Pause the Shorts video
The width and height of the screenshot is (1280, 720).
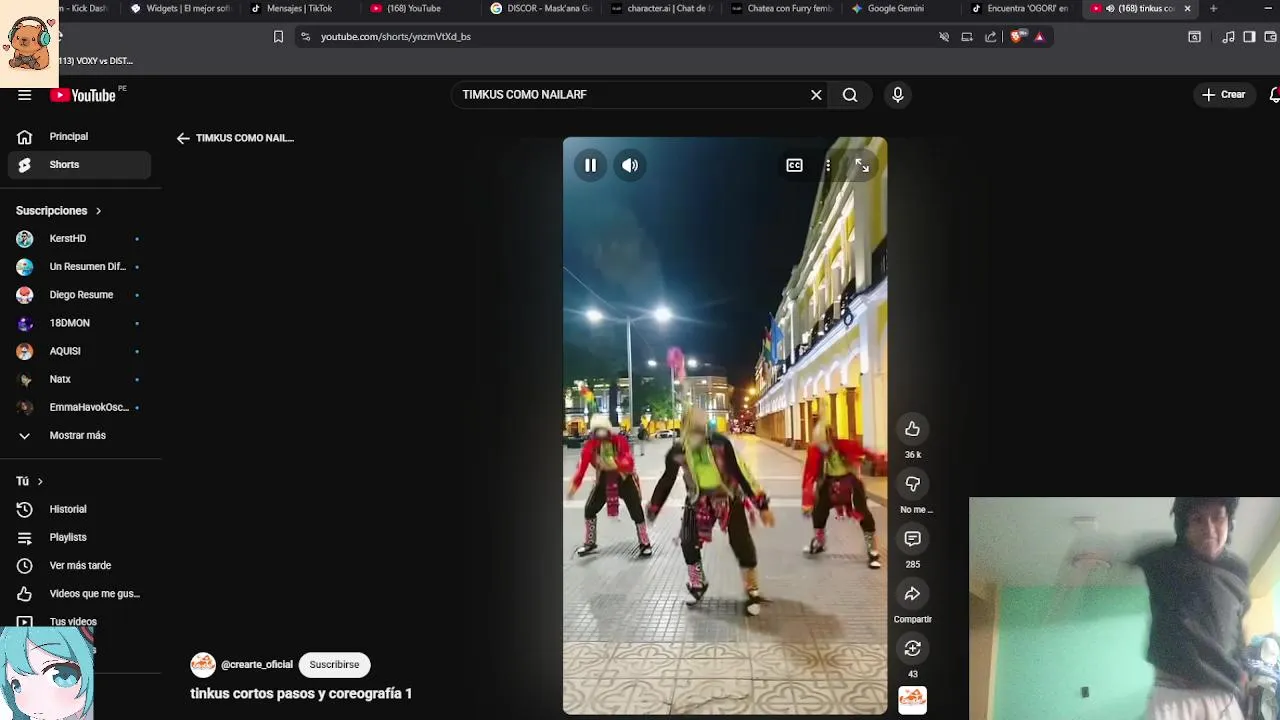[590, 165]
